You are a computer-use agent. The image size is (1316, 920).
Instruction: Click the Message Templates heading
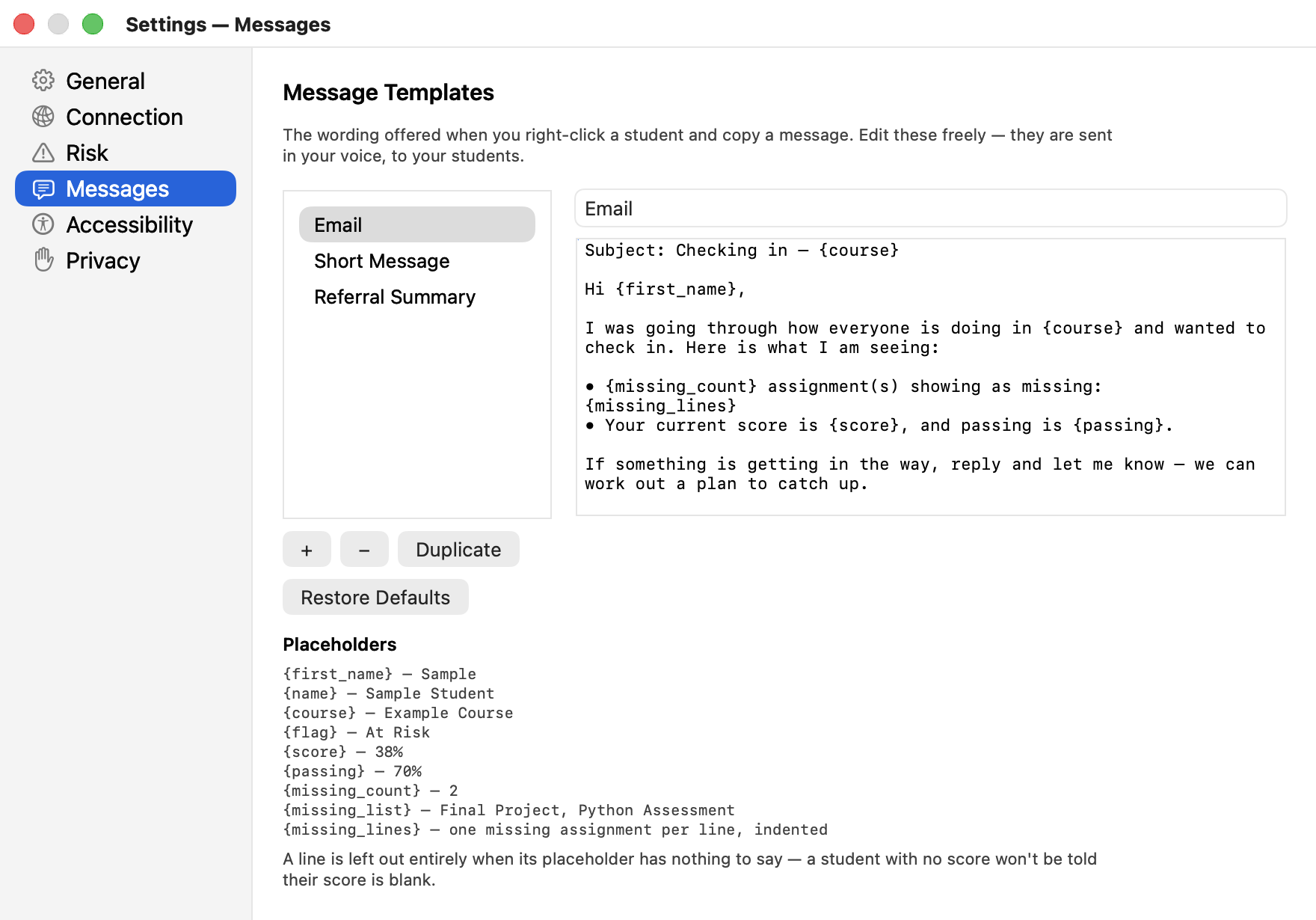[388, 92]
